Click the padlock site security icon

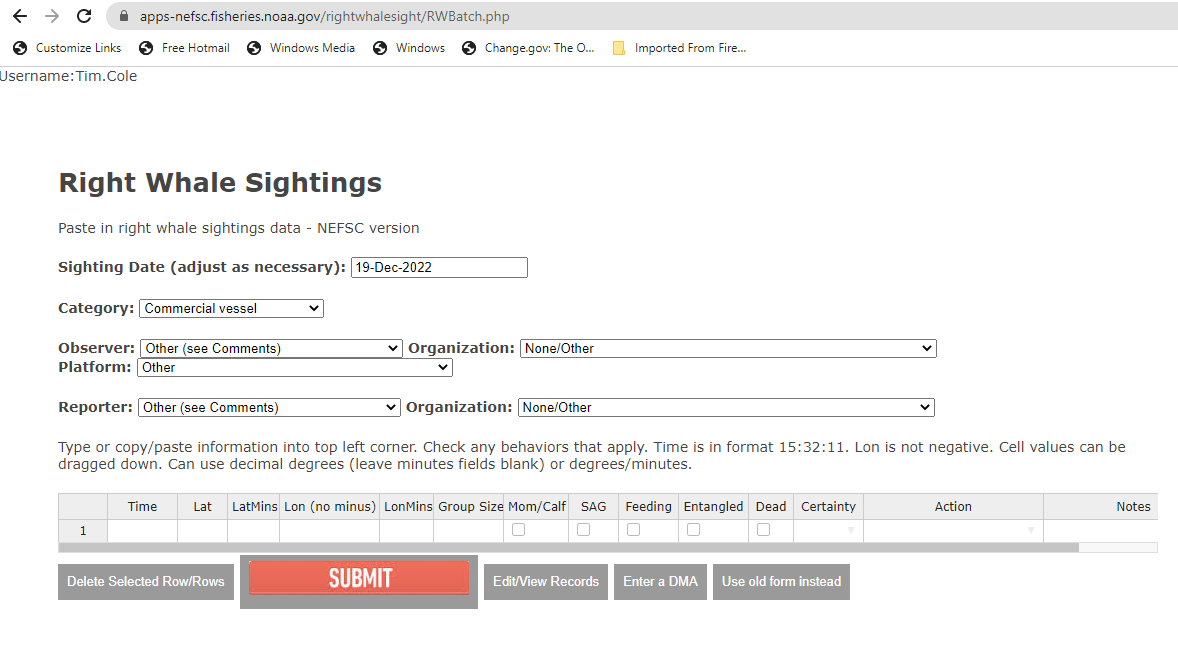click(x=124, y=17)
